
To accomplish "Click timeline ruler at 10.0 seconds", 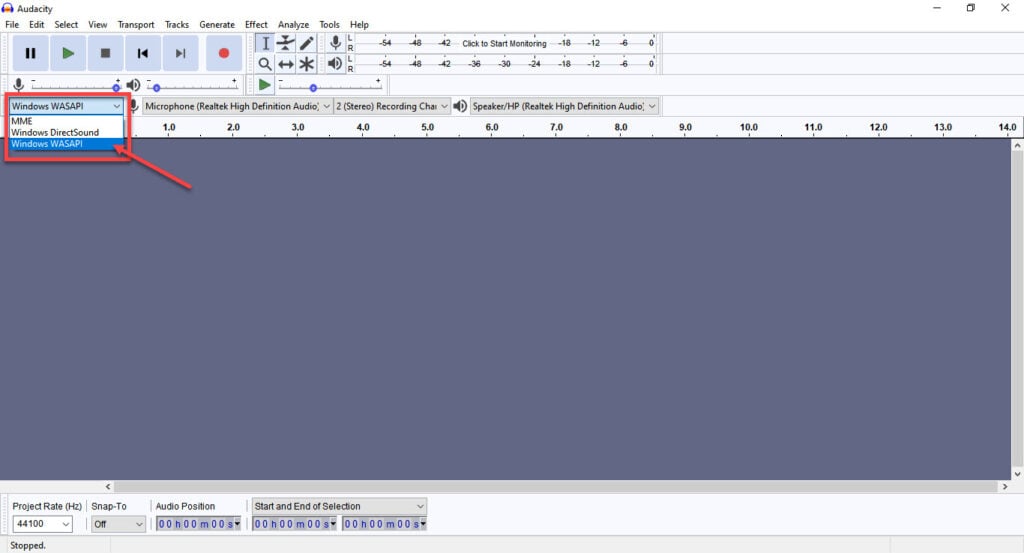I will point(749,127).
